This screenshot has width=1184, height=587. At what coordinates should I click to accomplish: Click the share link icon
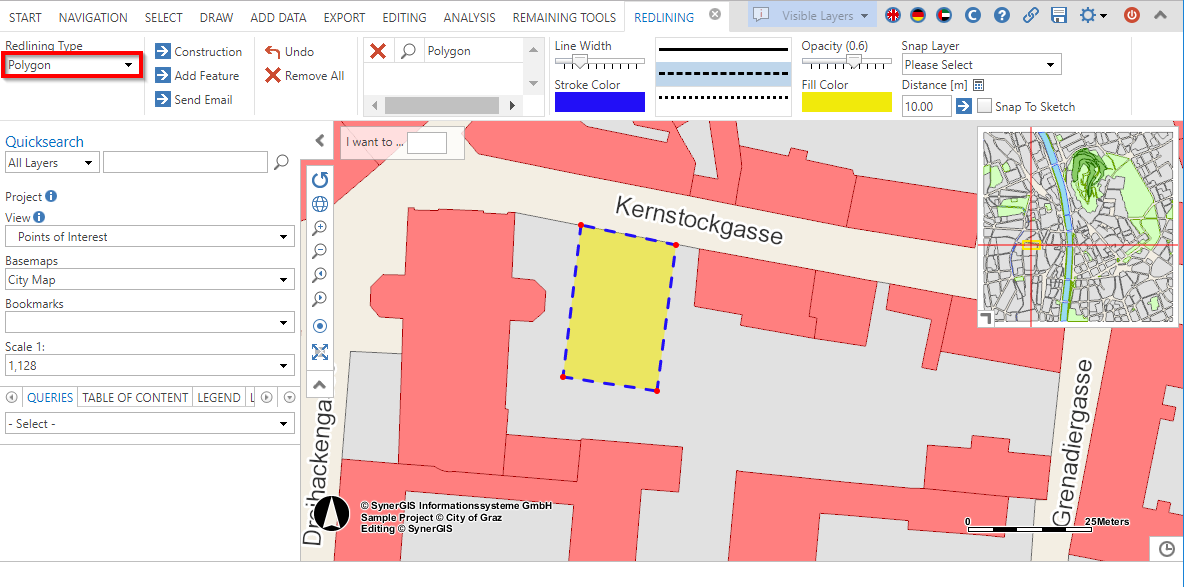1031,14
